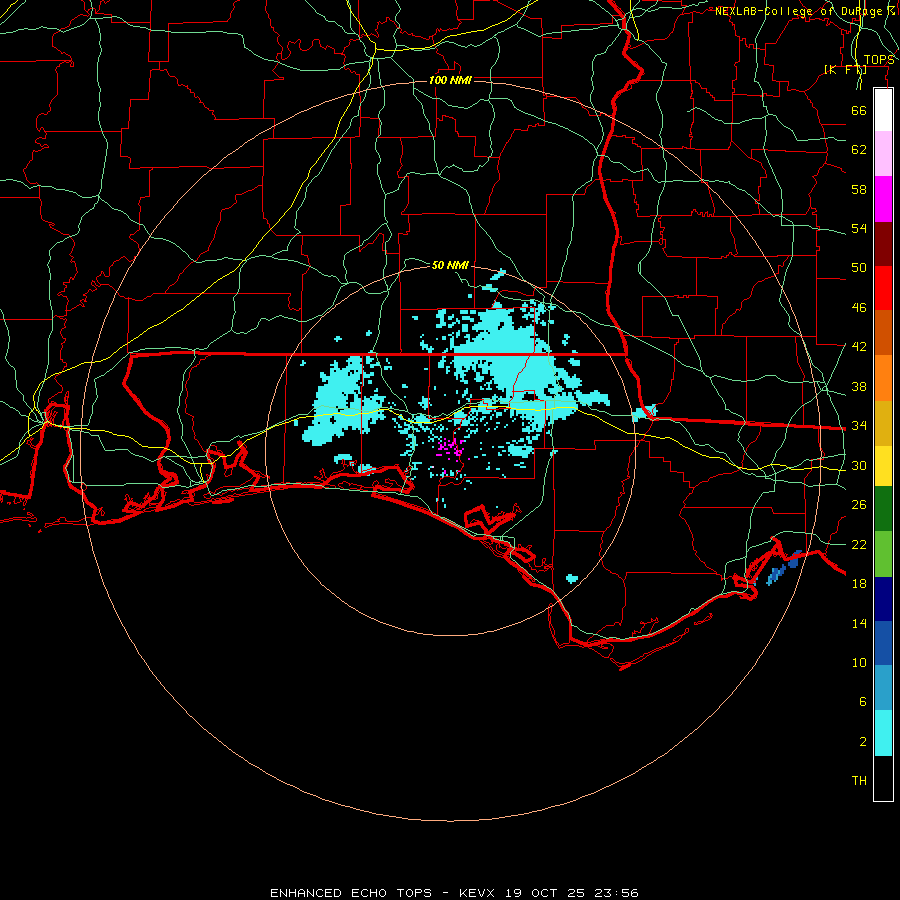Click the orange legend swatch above 38
This screenshot has height=900, width=900.
pyautogui.click(x=883, y=378)
